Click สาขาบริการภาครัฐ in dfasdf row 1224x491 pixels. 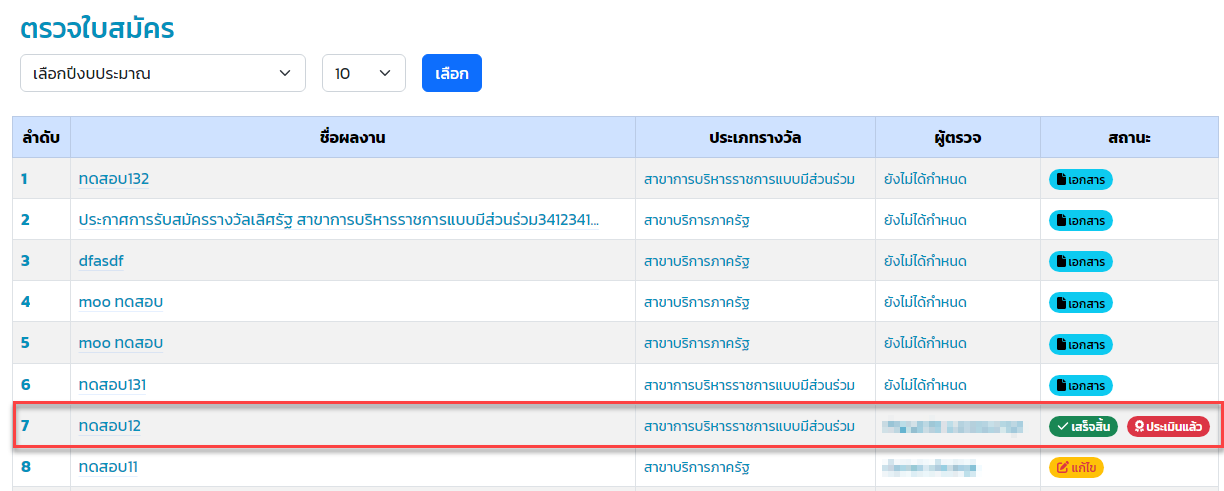(x=697, y=262)
